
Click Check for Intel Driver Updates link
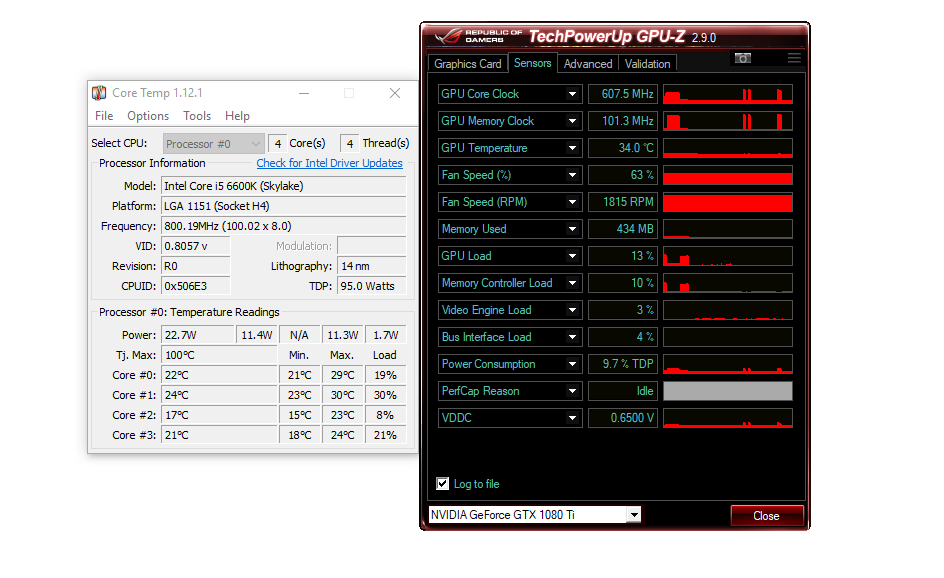329,163
